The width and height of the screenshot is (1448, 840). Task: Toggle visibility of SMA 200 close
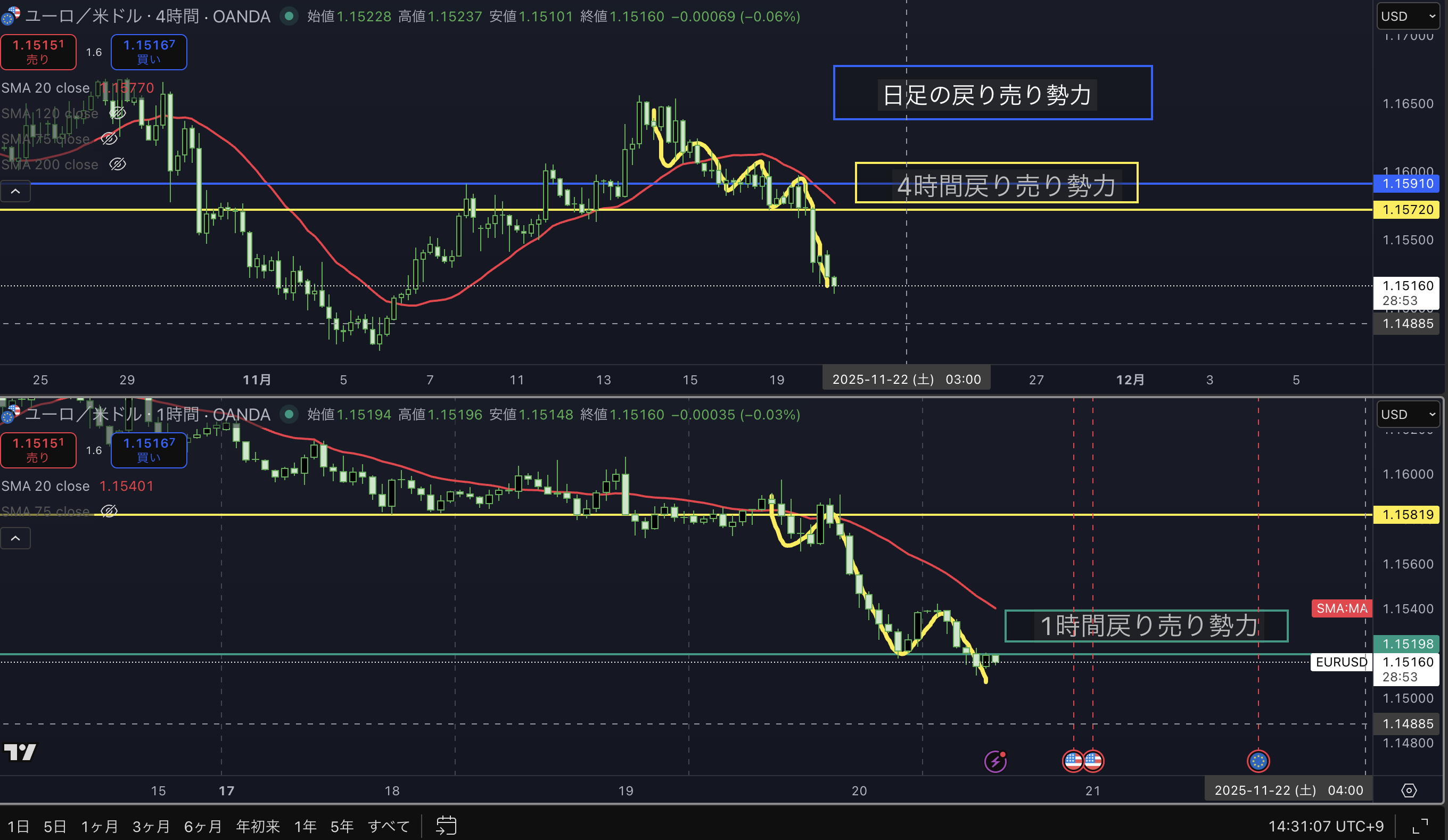coord(118,165)
